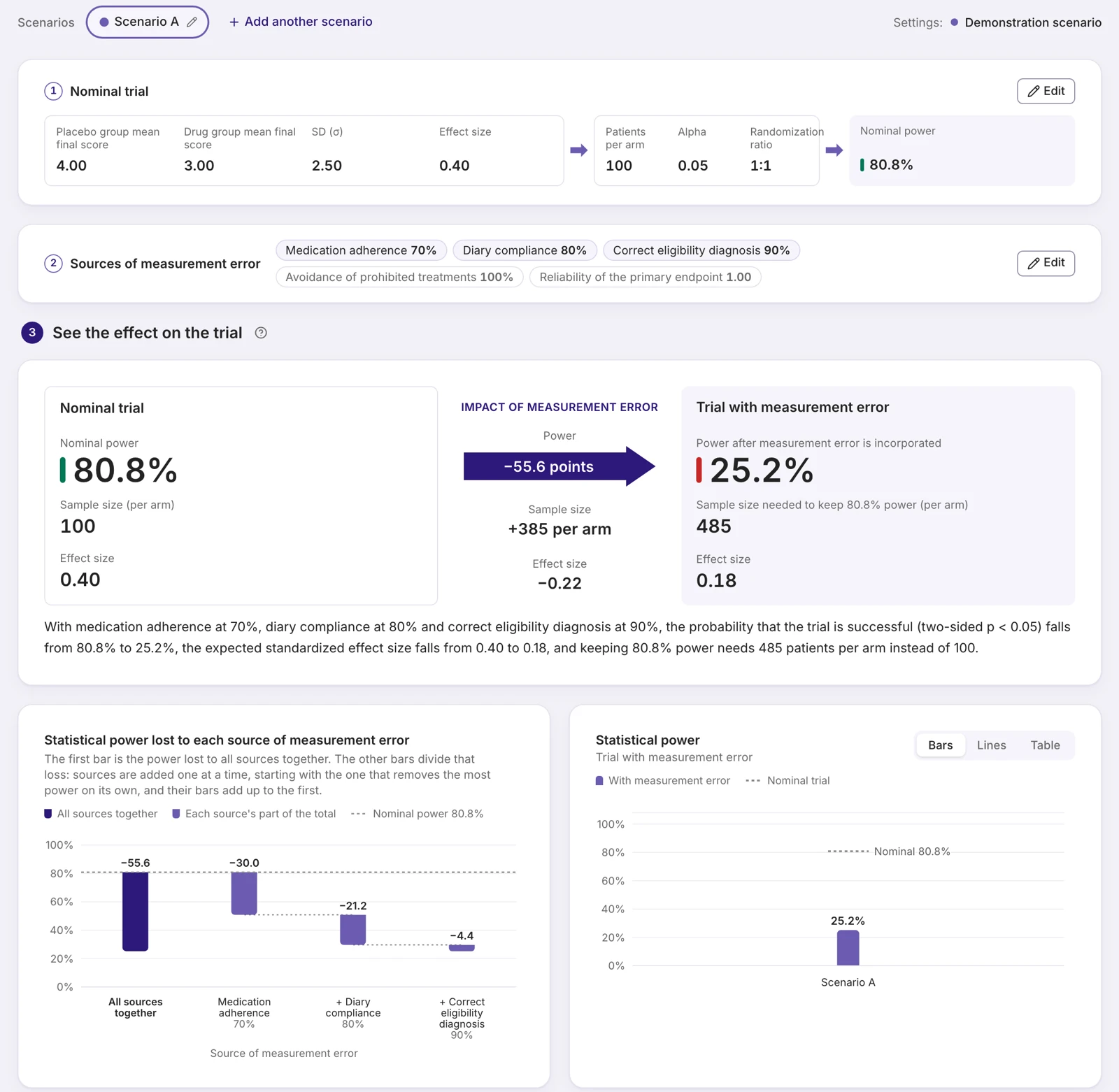Click the step 1 circle beside 'Nominal trial'
This screenshot has width=1119, height=1092.
click(53, 91)
